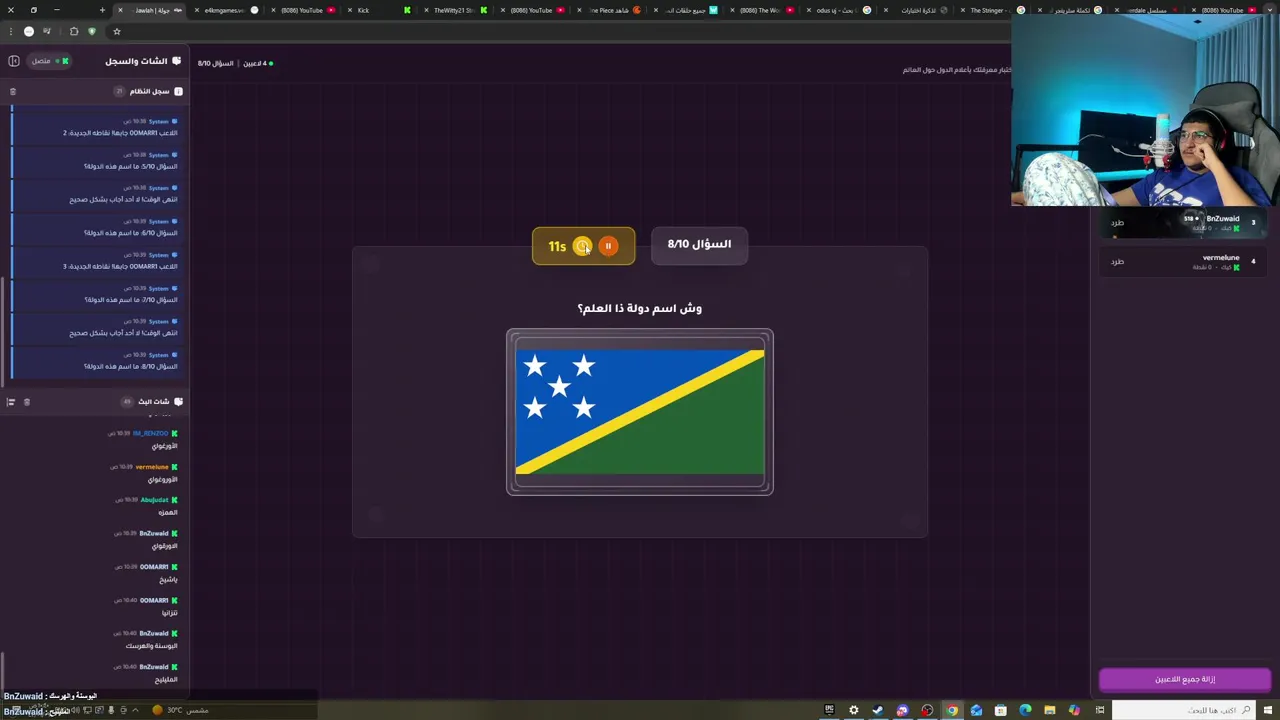Bookmark this page with the star icon

click(x=117, y=31)
